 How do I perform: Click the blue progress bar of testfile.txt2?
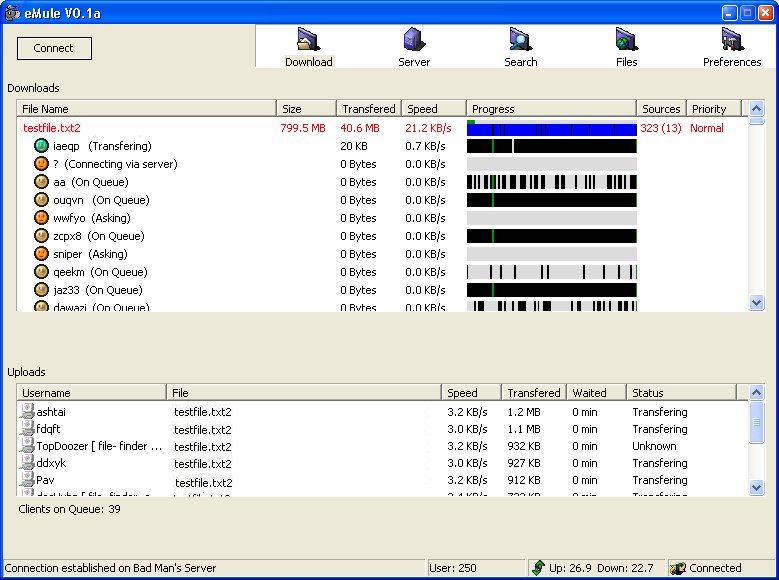[x=551, y=128]
